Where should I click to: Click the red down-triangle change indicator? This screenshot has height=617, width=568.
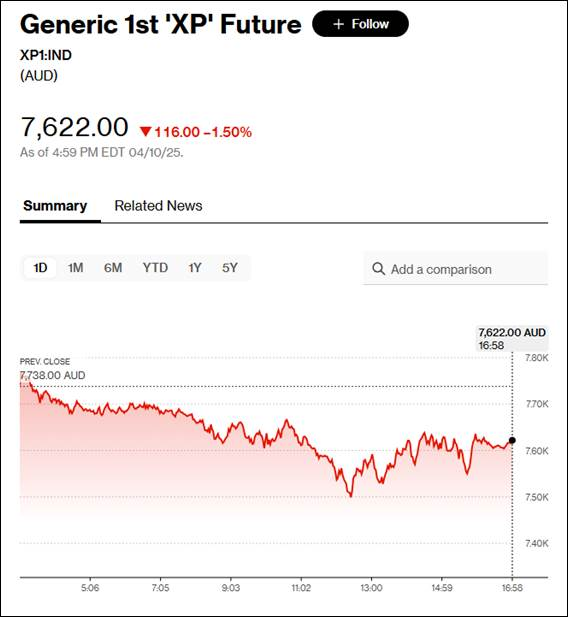146,131
